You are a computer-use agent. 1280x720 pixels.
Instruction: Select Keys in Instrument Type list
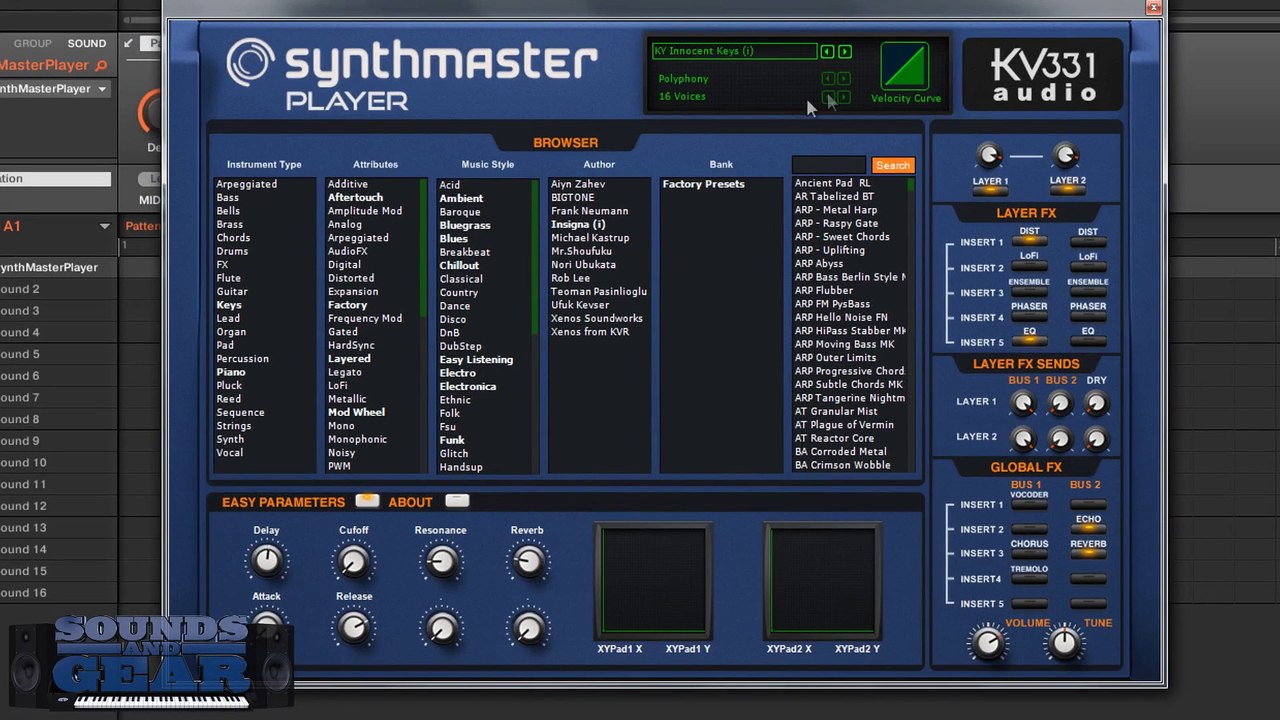229,305
